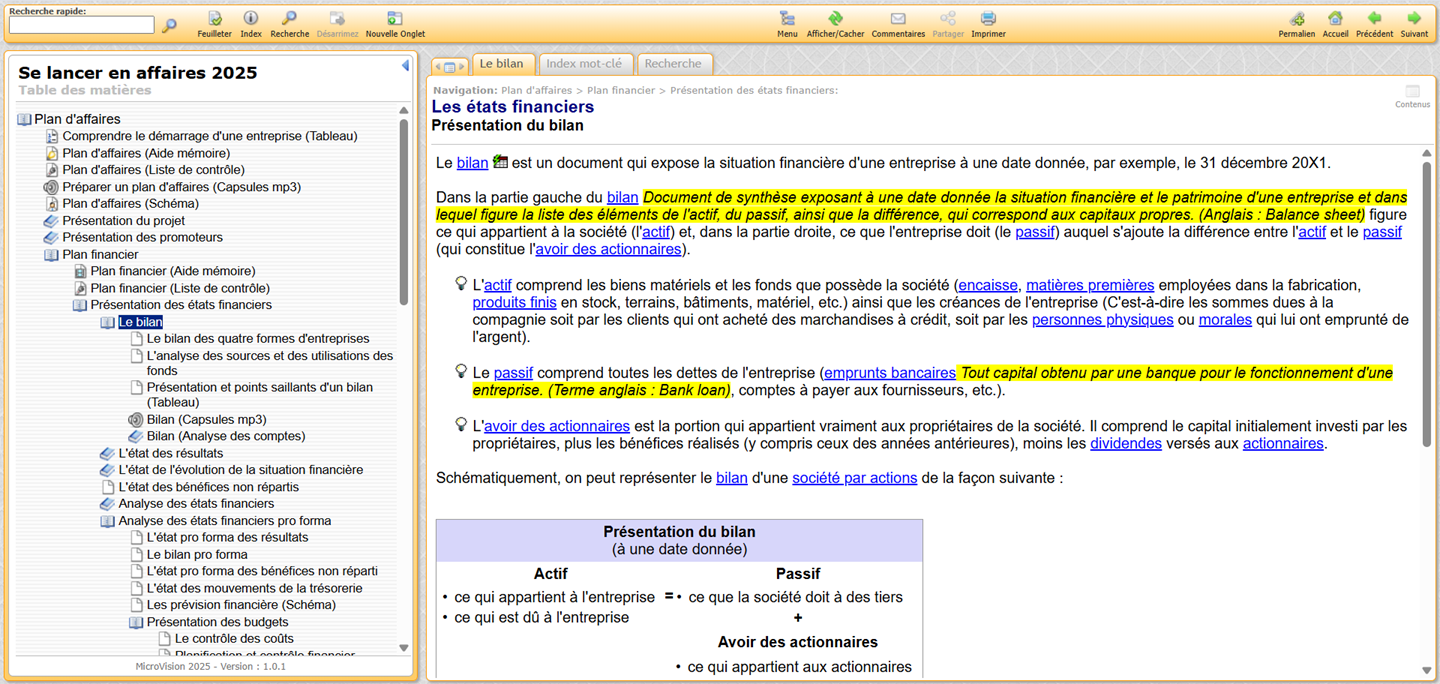This screenshot has height=684, width=1440.
Task: Open the Commentaires envelope icon
Action: pyautogui.click(x=898, y=19)
